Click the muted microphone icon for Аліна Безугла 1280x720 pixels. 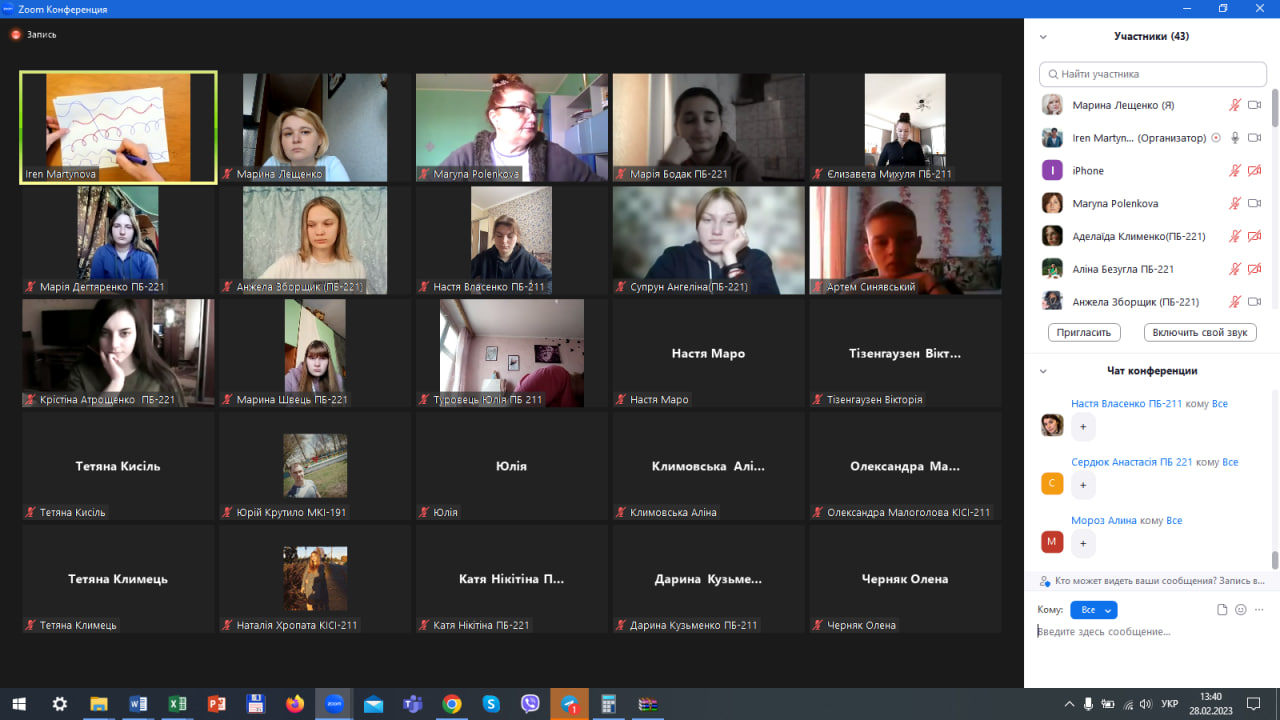(1236, 269)
